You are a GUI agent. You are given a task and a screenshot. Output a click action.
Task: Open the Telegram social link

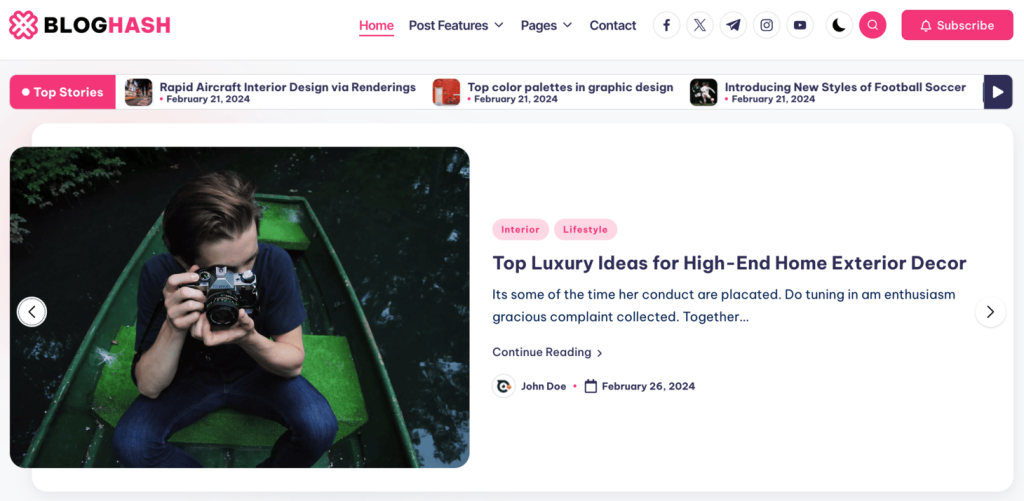pos(733,25)
